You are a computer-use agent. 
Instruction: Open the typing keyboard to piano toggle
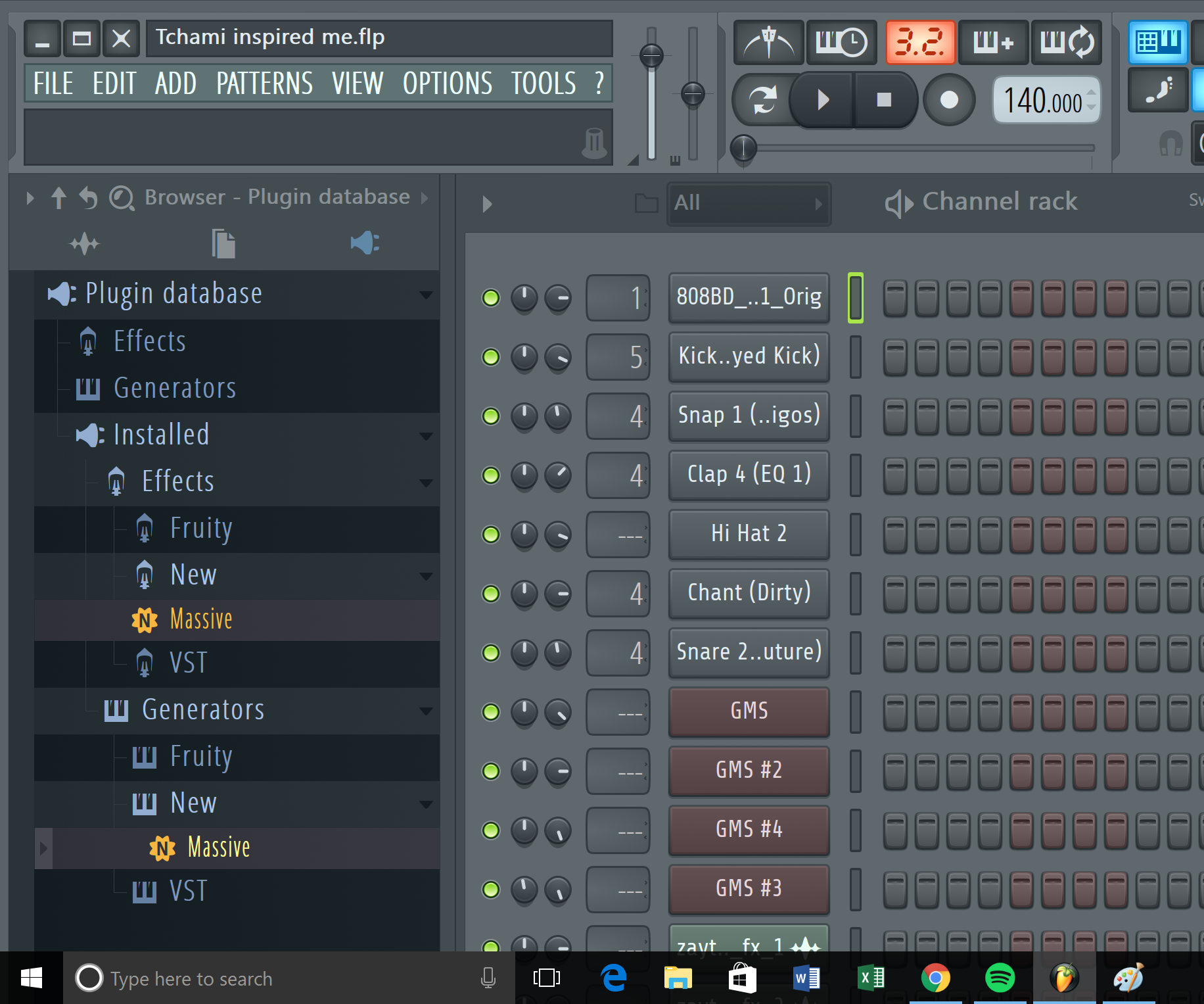pos(1159,42)
